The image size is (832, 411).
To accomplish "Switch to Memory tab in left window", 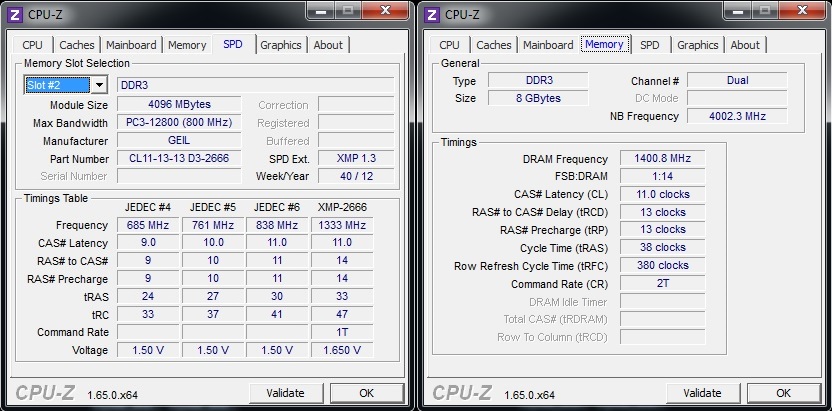I will 187,45.
